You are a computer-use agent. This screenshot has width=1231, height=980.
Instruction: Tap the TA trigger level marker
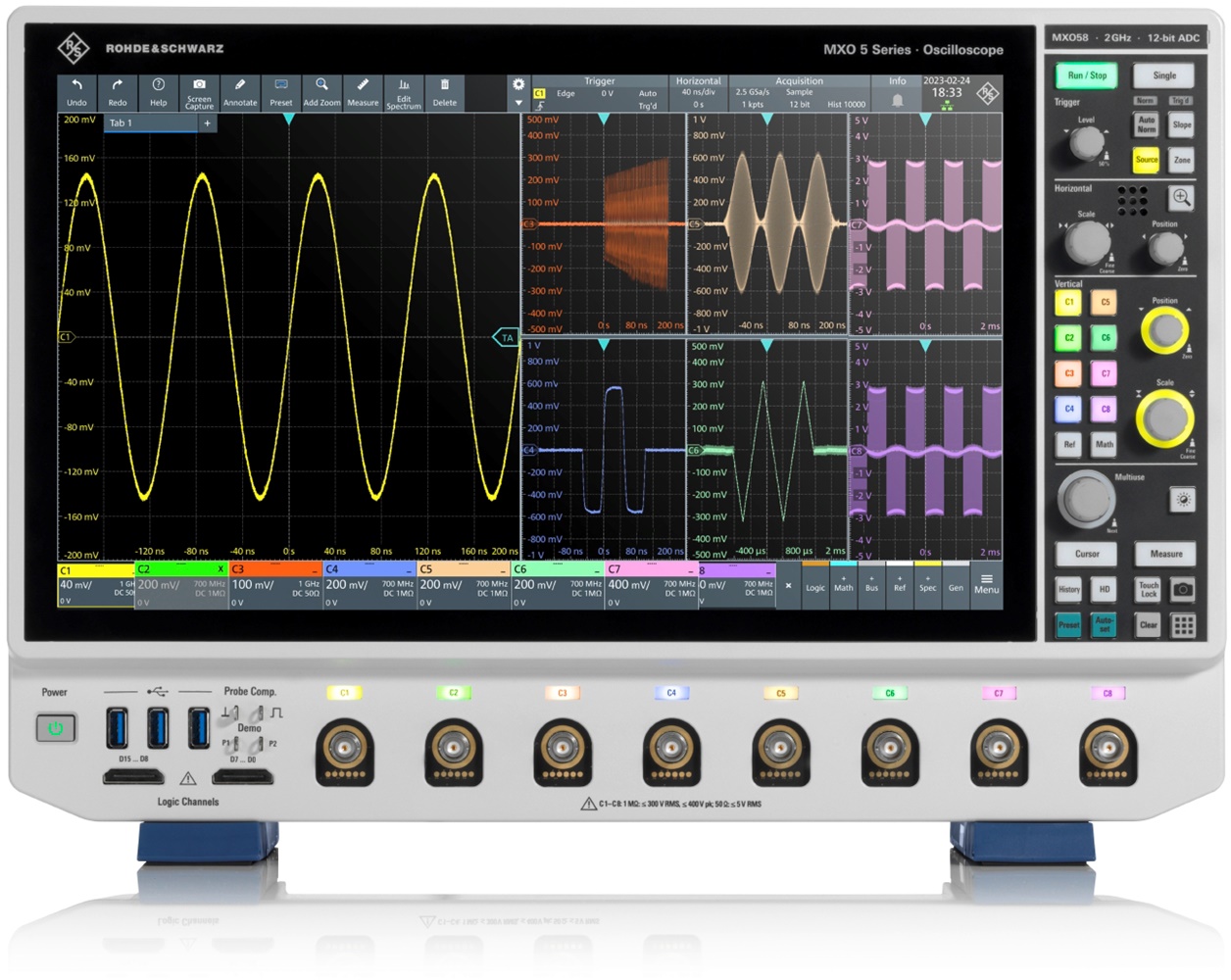(x=506, y=337)
